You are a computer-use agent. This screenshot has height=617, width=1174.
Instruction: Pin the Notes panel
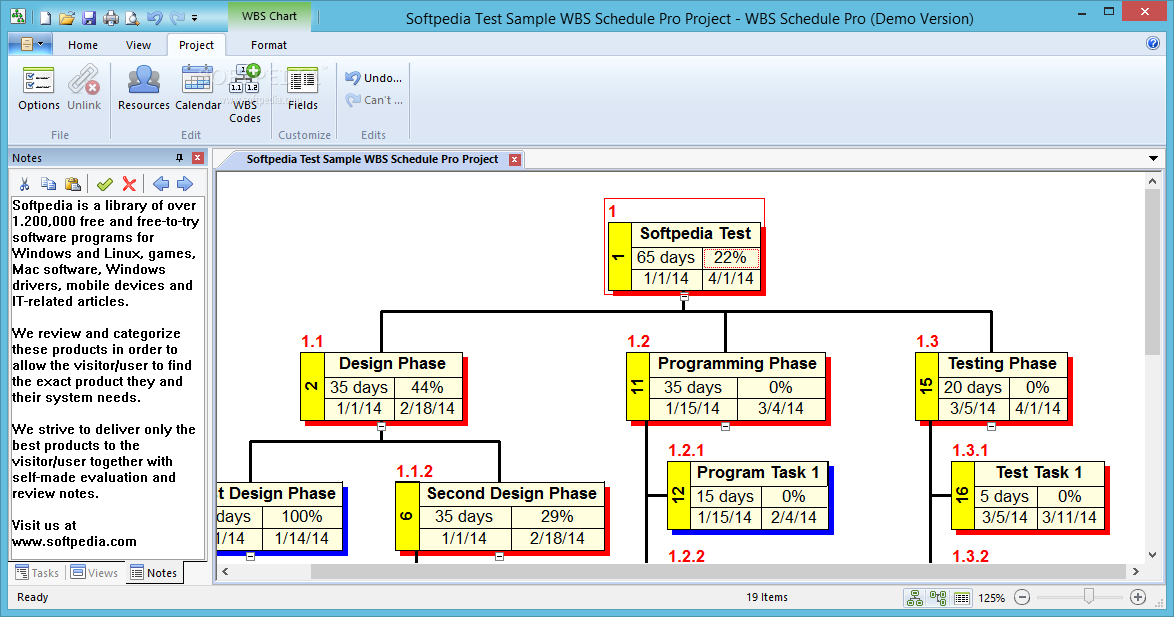(x=180, y=158)
